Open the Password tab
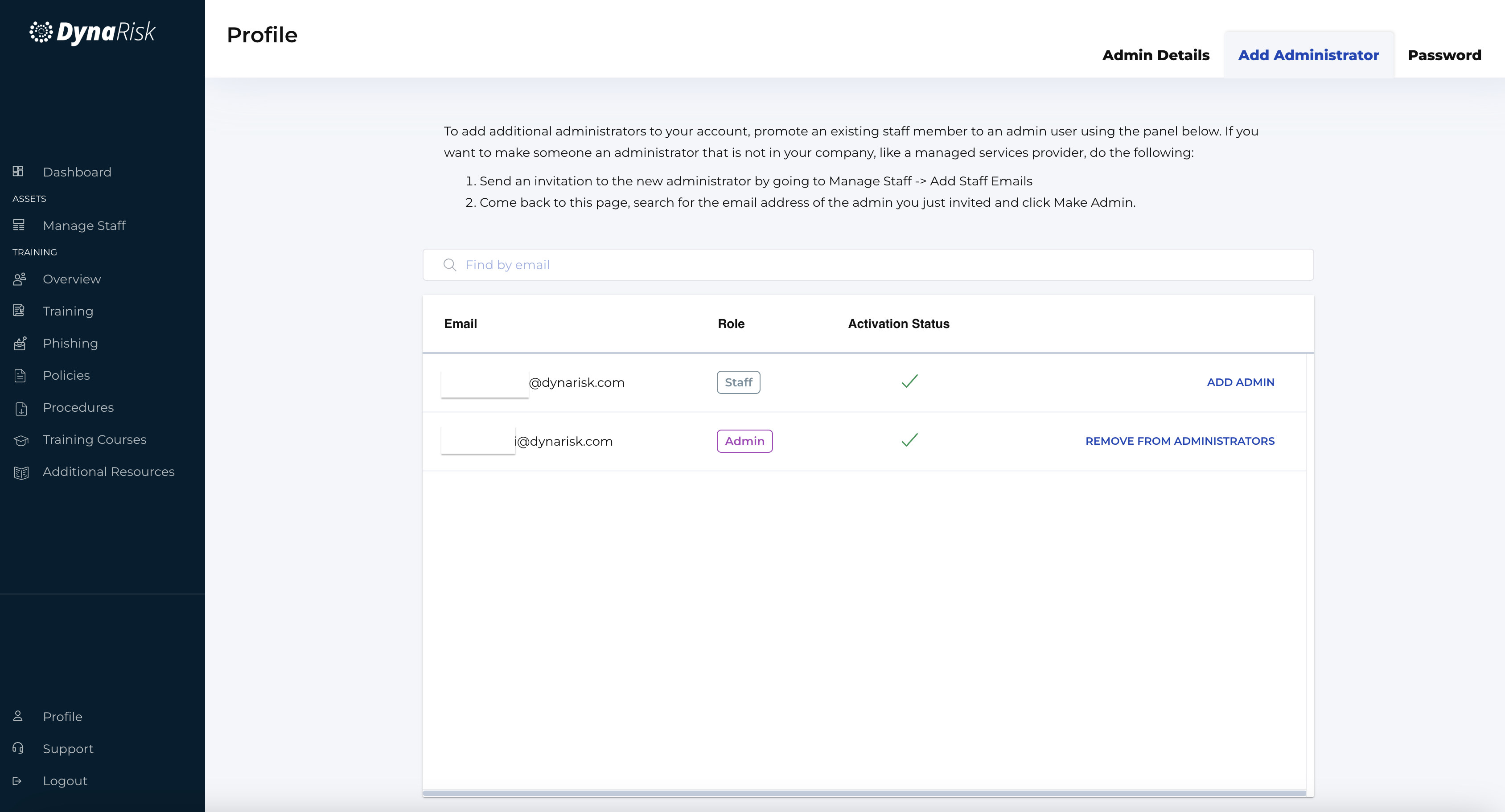 click(1443, 55)
